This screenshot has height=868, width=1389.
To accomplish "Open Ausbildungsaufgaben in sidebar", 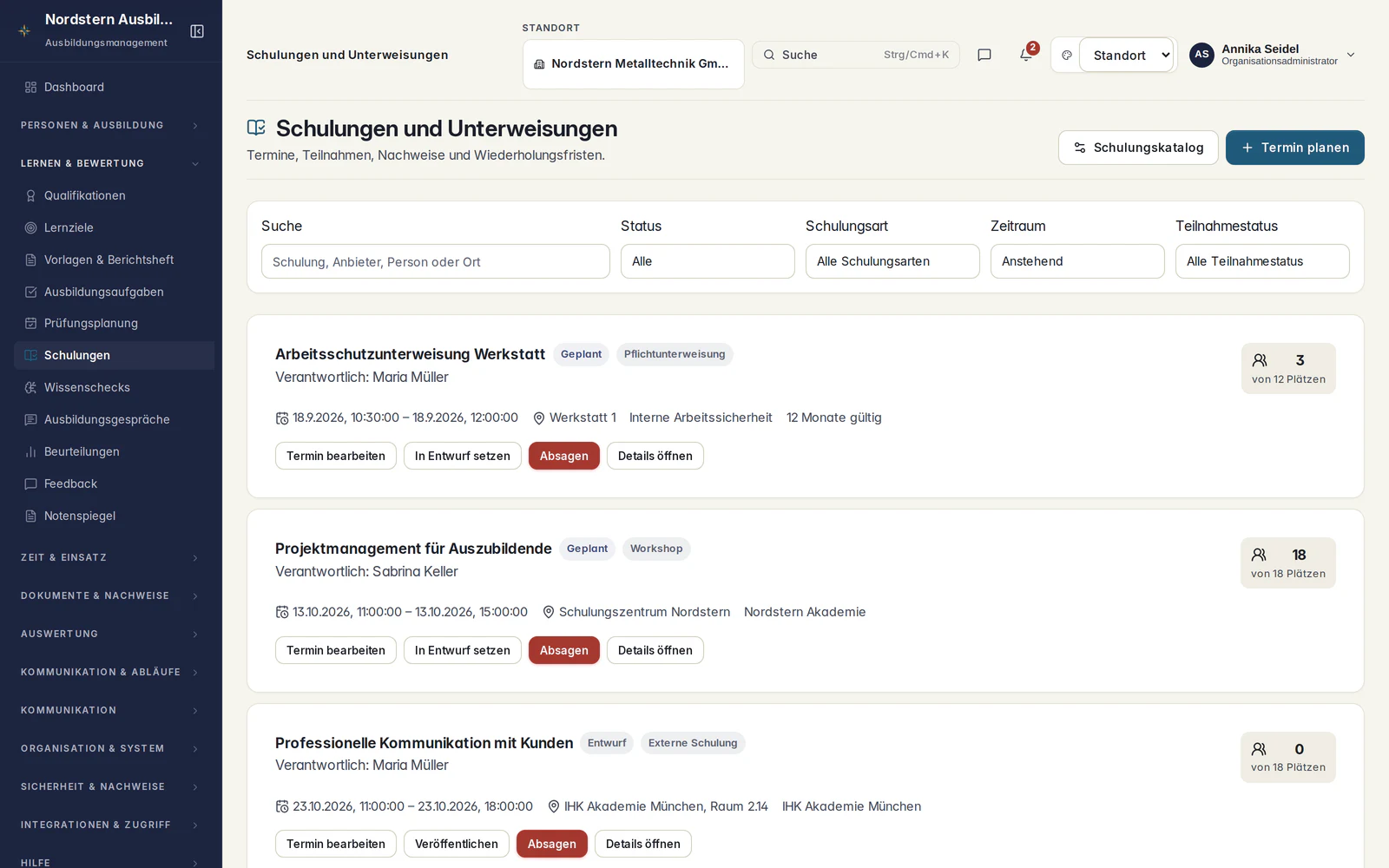I will point(115,292).
